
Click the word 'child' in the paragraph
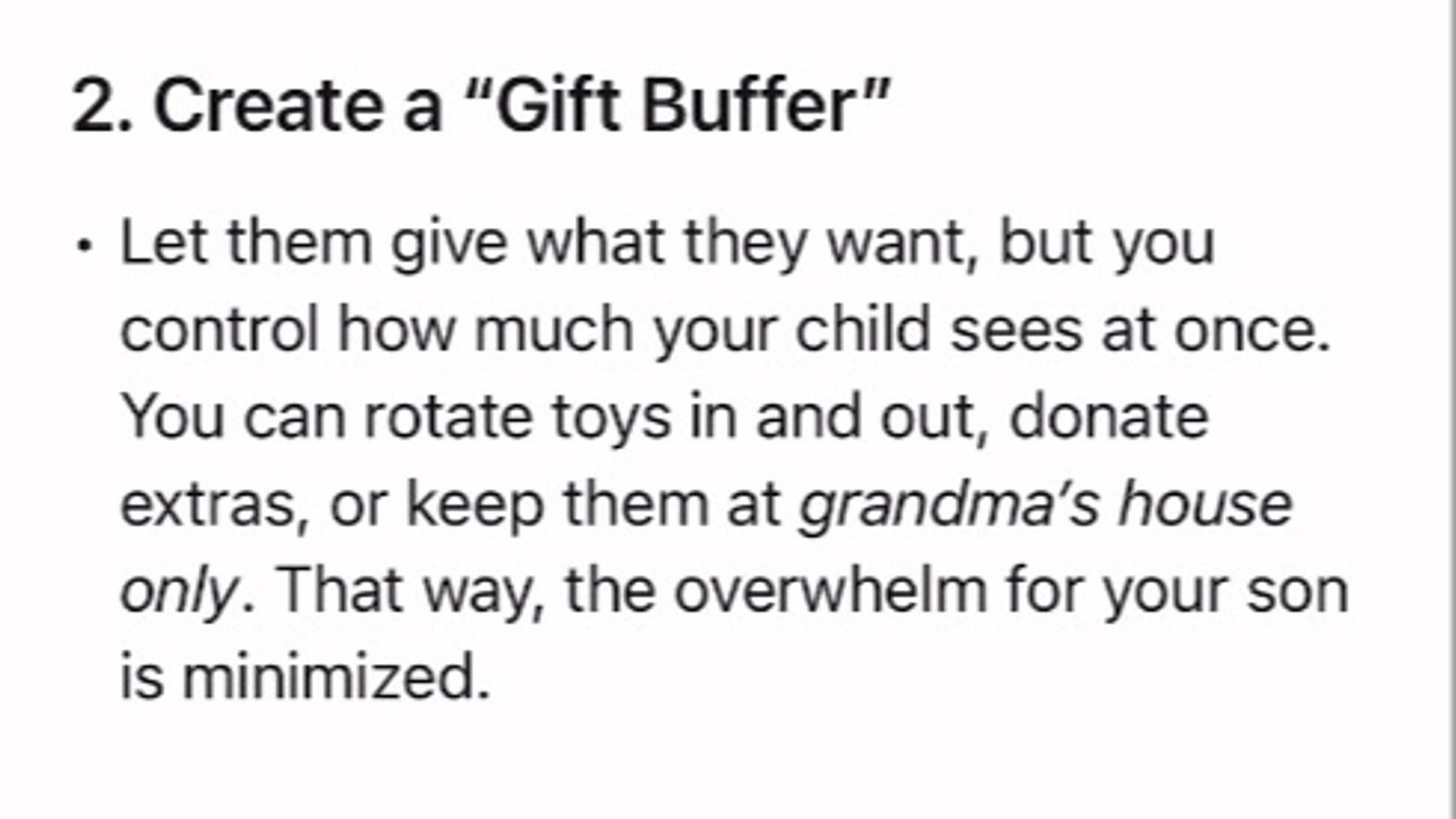862,329
